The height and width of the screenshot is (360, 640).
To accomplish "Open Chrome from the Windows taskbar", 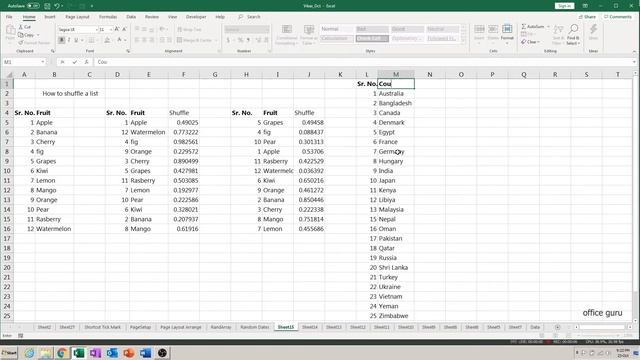I will 62,353.
